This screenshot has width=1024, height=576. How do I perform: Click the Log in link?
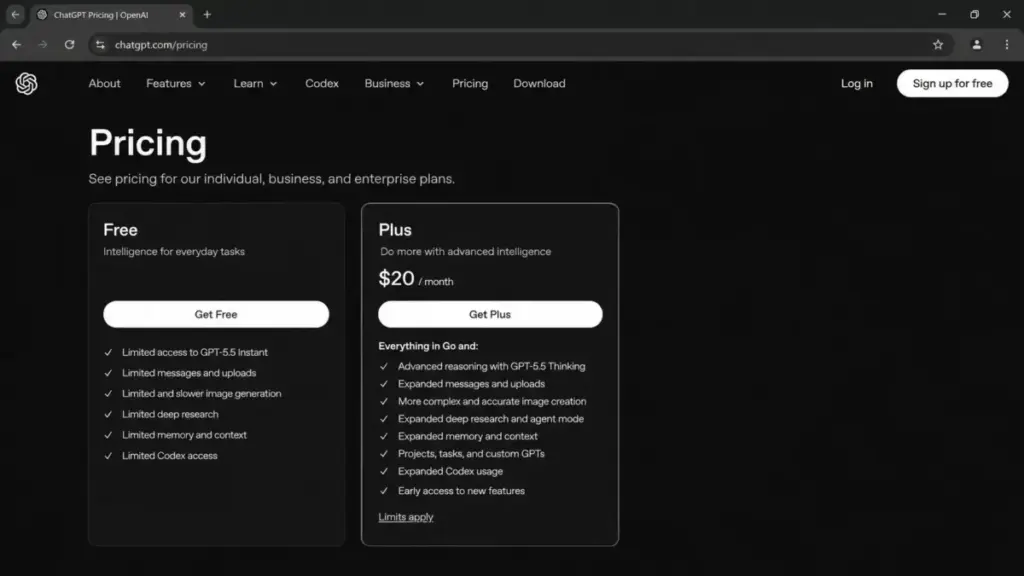(x=857, y=84)
